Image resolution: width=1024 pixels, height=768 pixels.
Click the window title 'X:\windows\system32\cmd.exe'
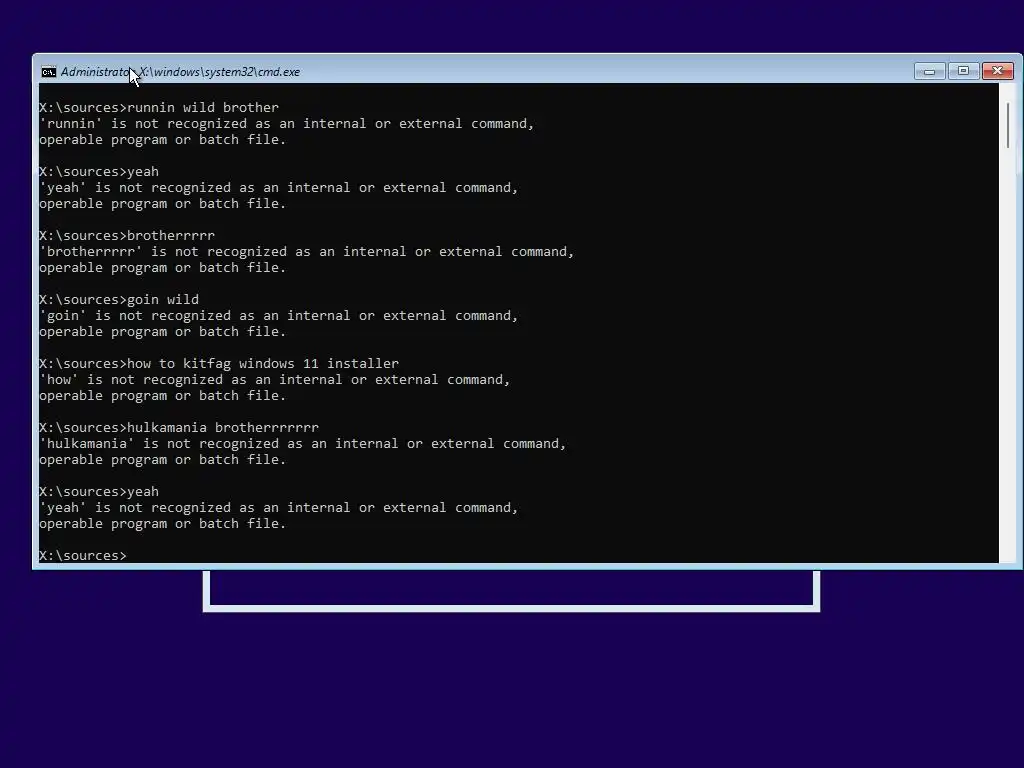(x=219, y=72)
